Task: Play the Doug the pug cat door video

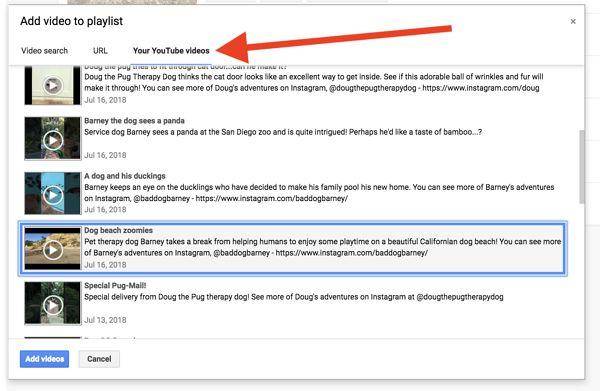Action: 53,85
